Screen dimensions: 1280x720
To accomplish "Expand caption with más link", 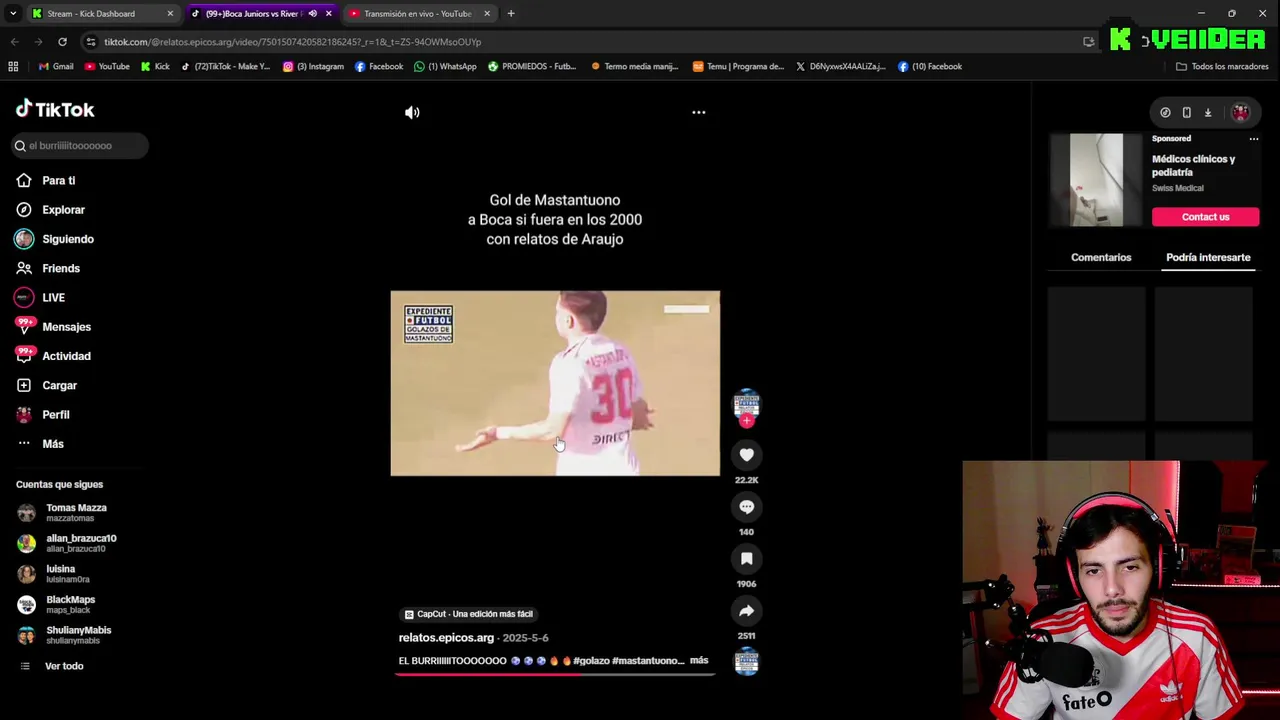I will click(x=699, y=660).
